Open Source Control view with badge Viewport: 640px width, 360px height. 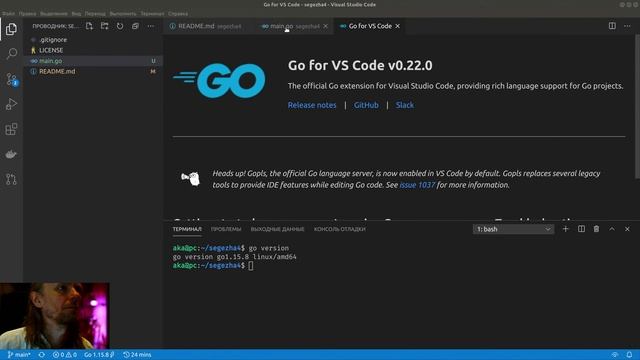click(11, 79)
